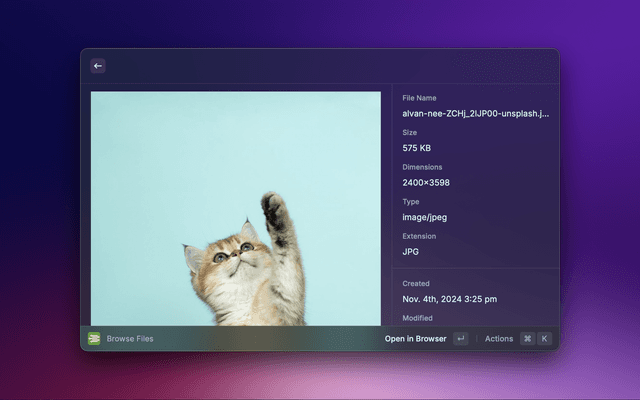Click the Command key symbol
Screen dimensions: 640x400
[527, 338]
